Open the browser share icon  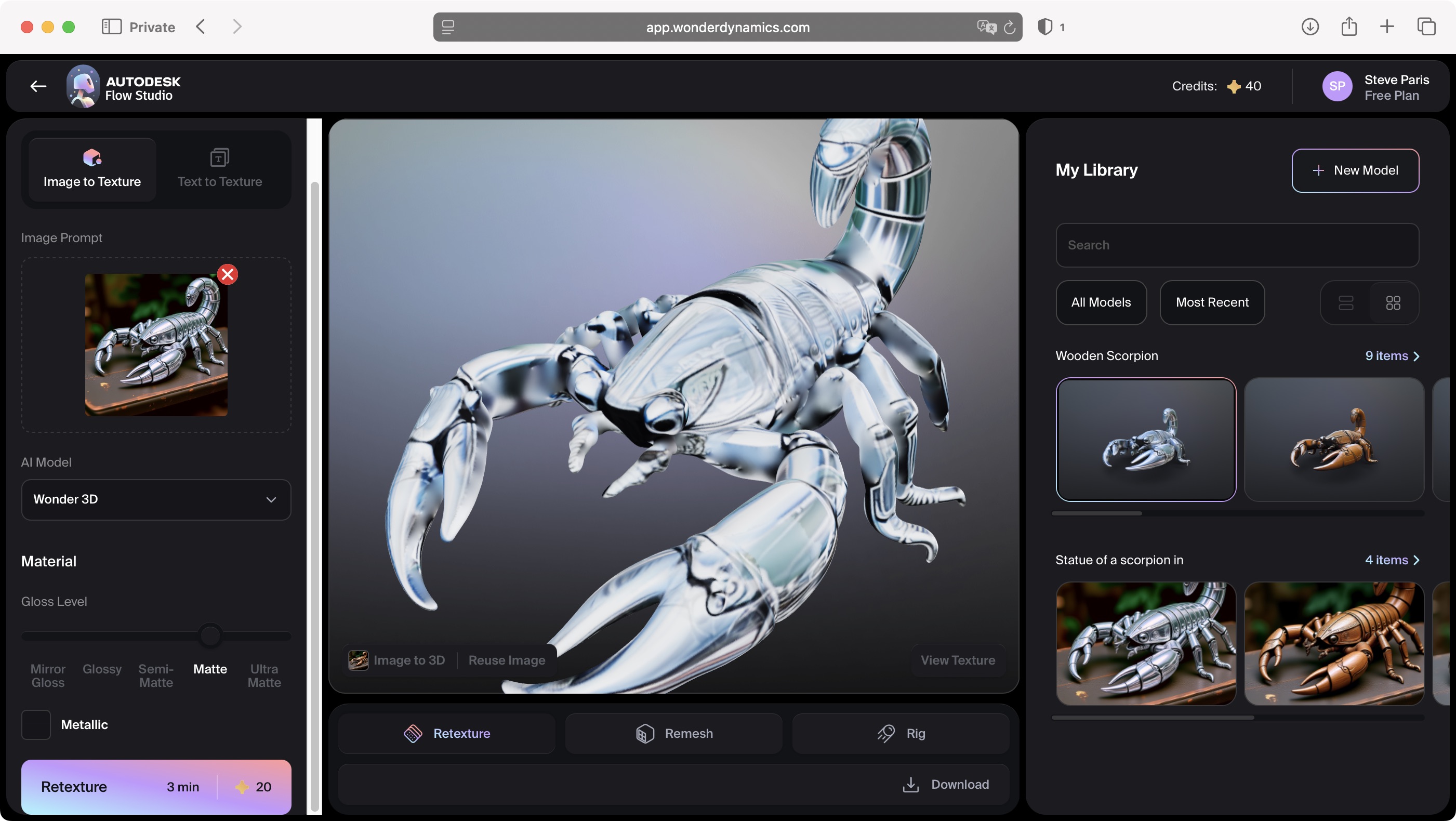coord(1350,27)
